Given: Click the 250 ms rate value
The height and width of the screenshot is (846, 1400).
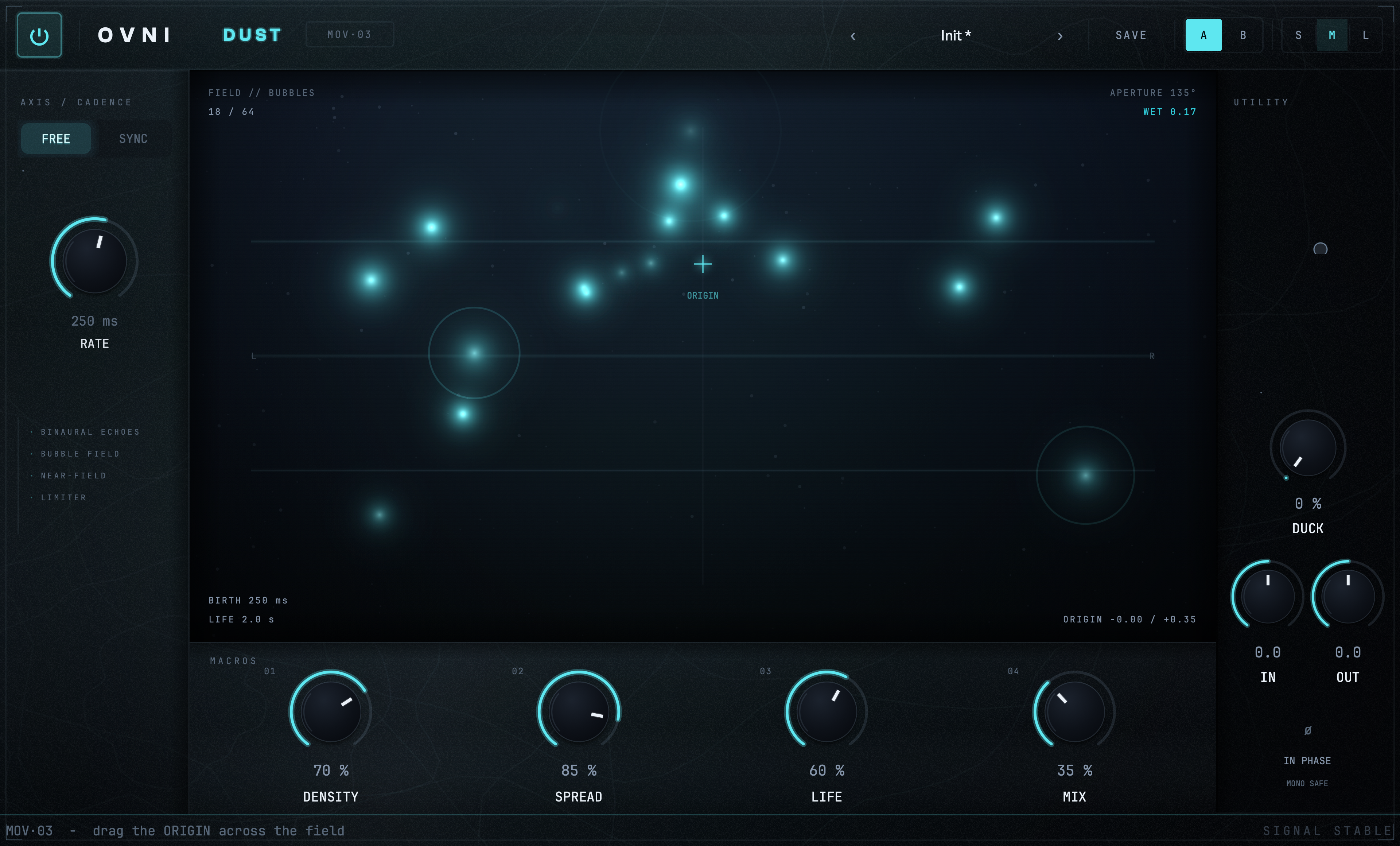Looking at the screenshot, I should click(94, 322).
